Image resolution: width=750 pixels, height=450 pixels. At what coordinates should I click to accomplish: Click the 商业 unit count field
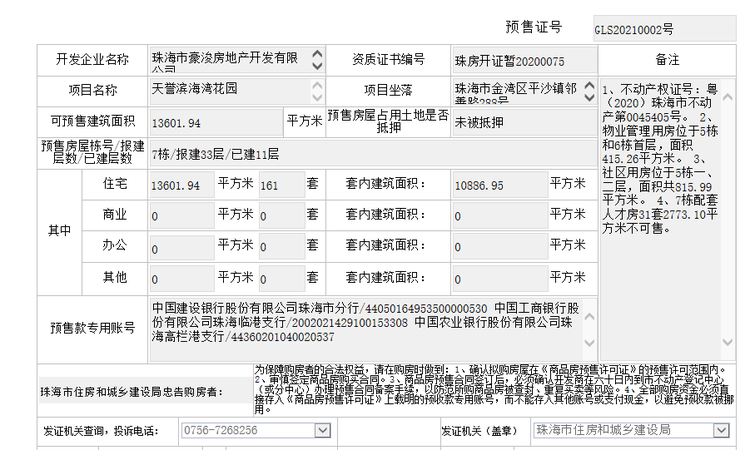coord(282,216)
